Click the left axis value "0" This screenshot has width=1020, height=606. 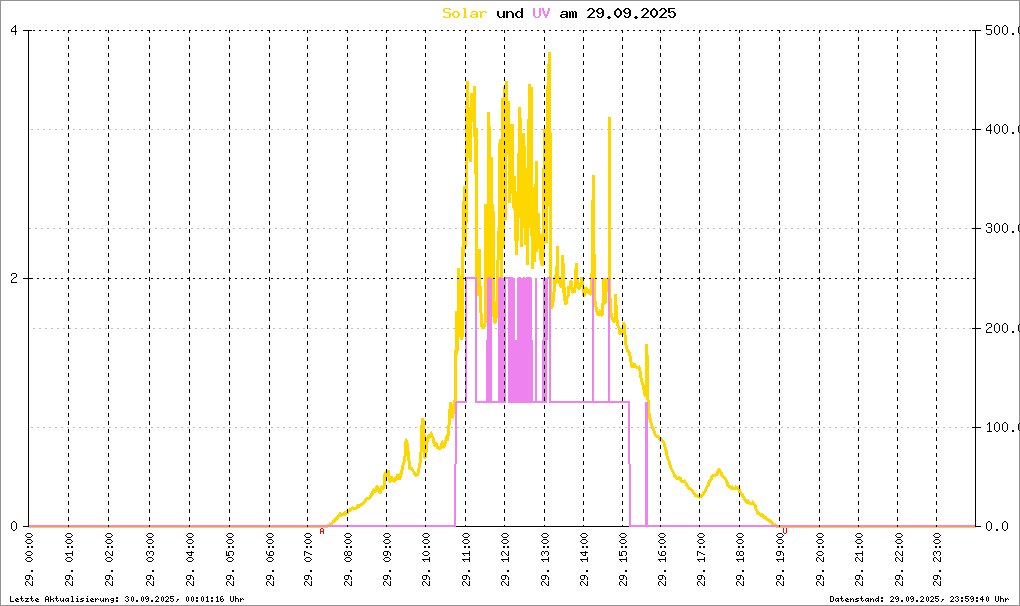point(14,526)
